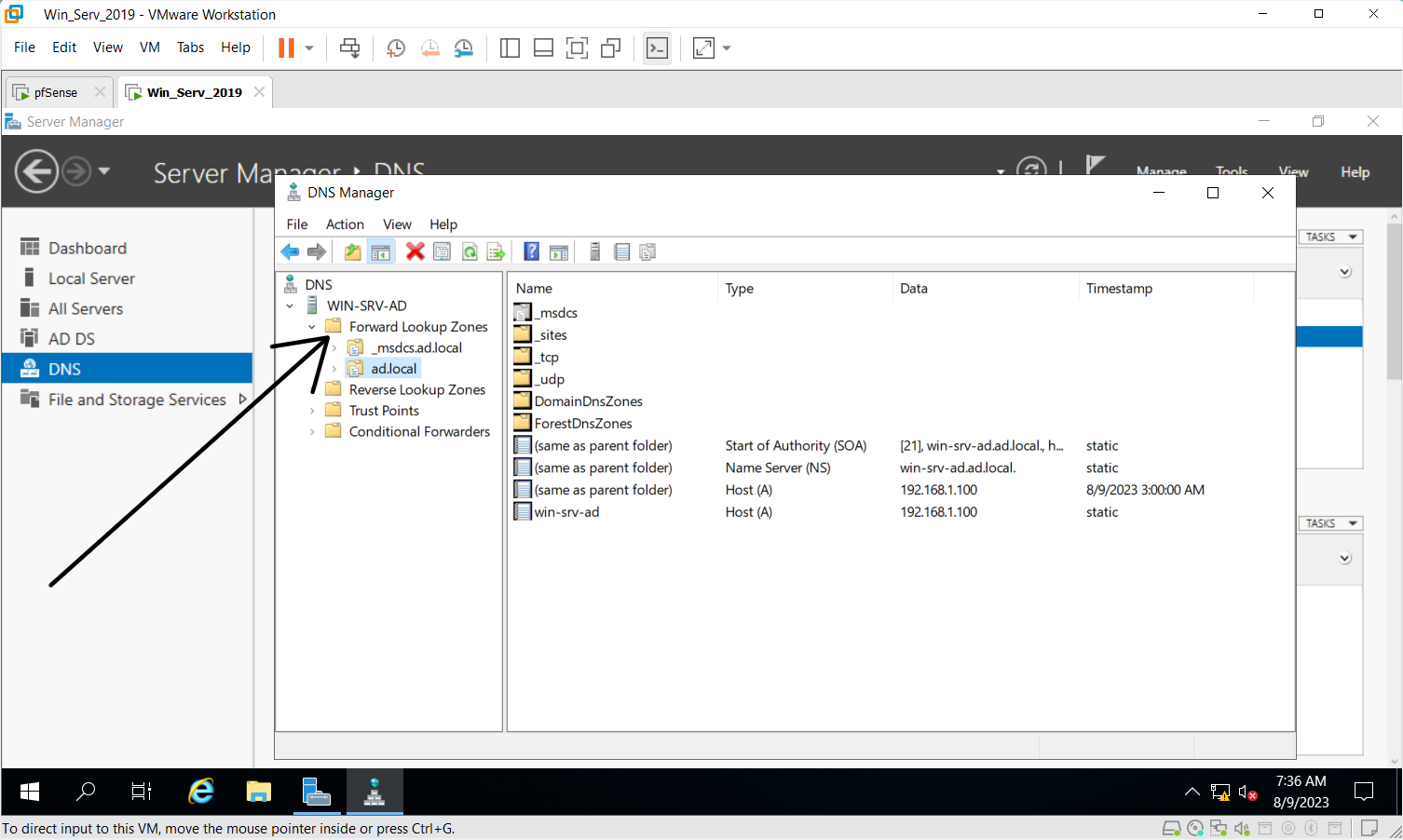The image size is (1403, 840).
Task: Open VMware Tabs menu
Action: [190, 47]
